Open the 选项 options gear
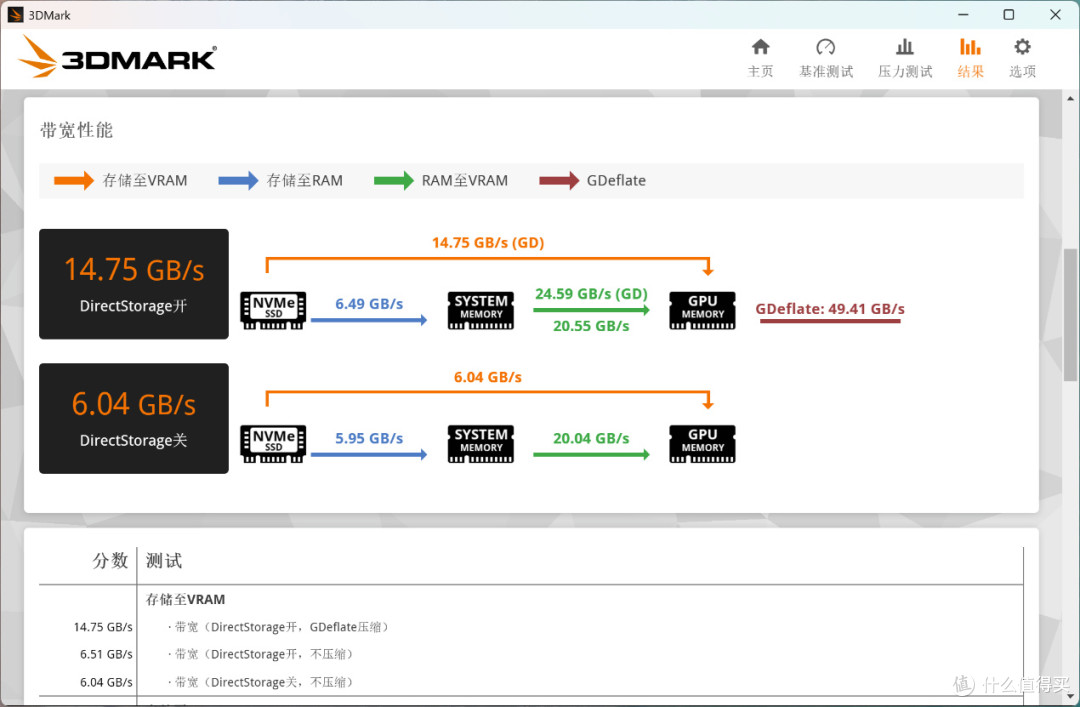Viewport: 1080px width, 707px height. [1022, 58]
